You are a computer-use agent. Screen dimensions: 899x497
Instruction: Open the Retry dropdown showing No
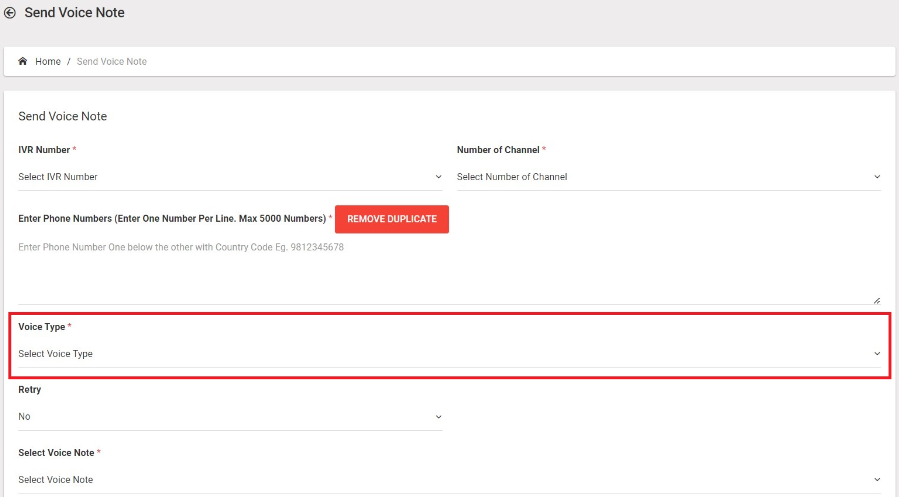pyautogui.click(x=230, y=417)
